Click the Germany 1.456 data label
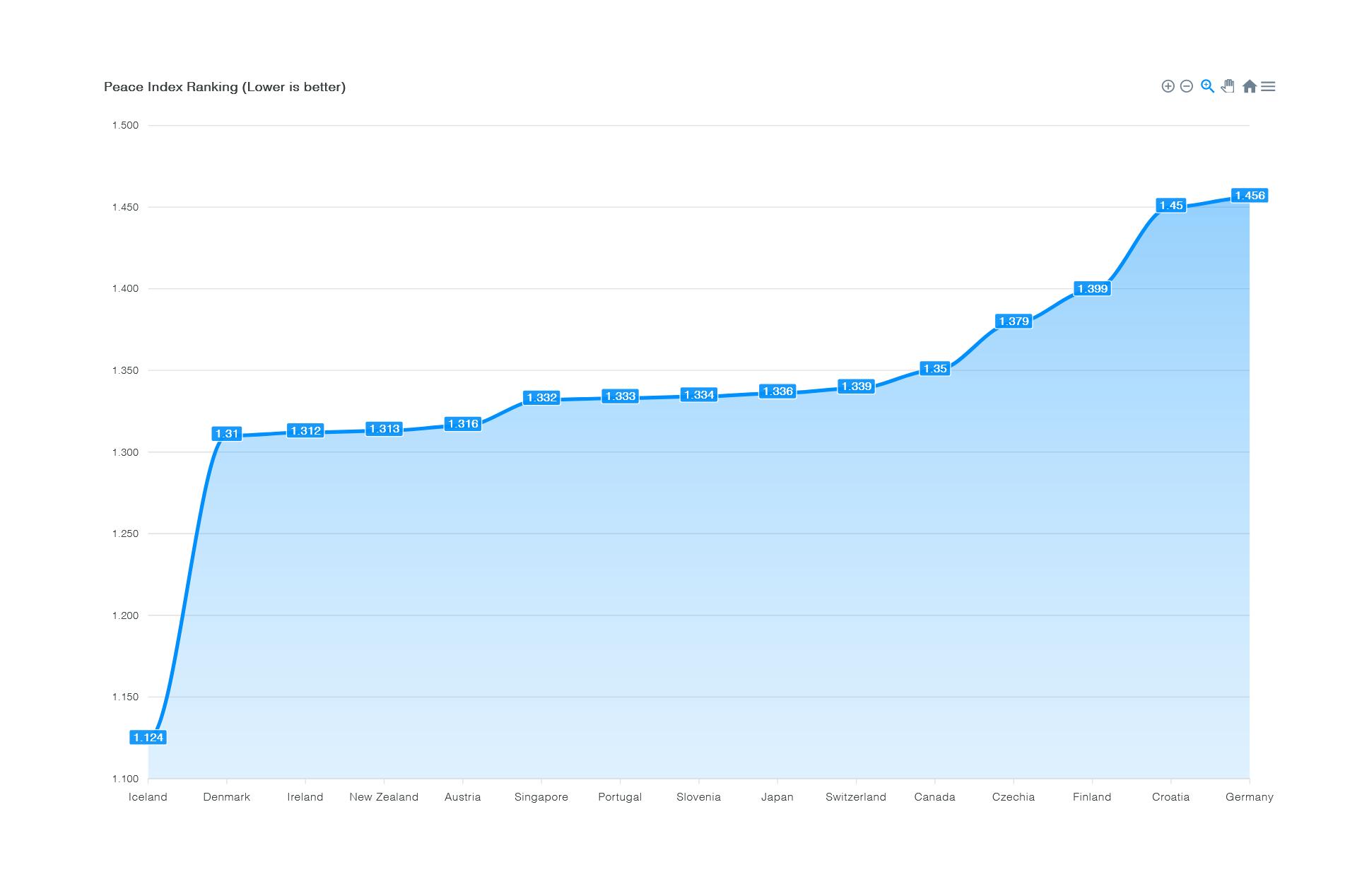This screenshot has width=1357, height=896. click(x=1249, y=196)
